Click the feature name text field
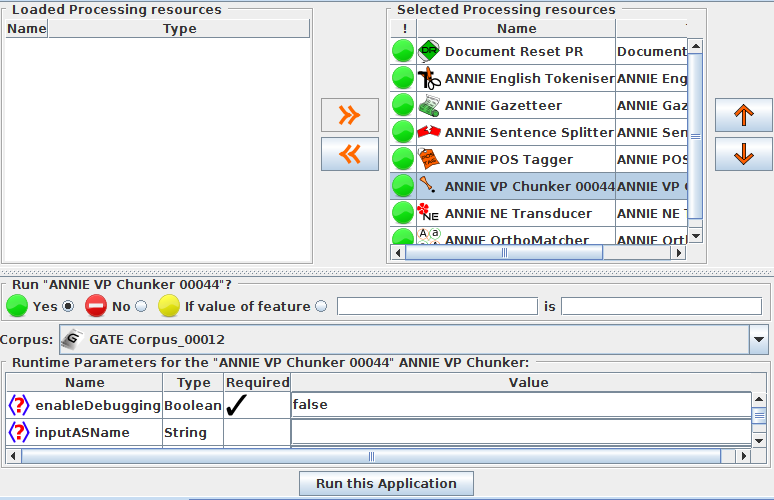774x500 pixels. click(x=438, y=306)
